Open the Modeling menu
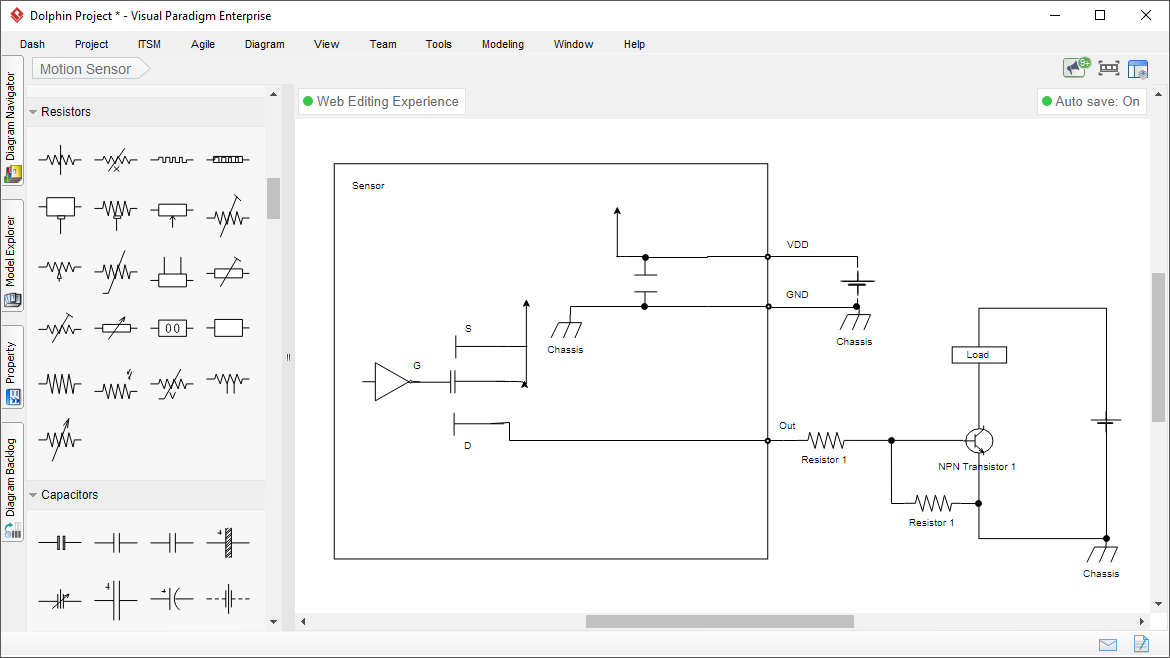Viewport: 1170px width, 658px height. [x=502, y=44]
